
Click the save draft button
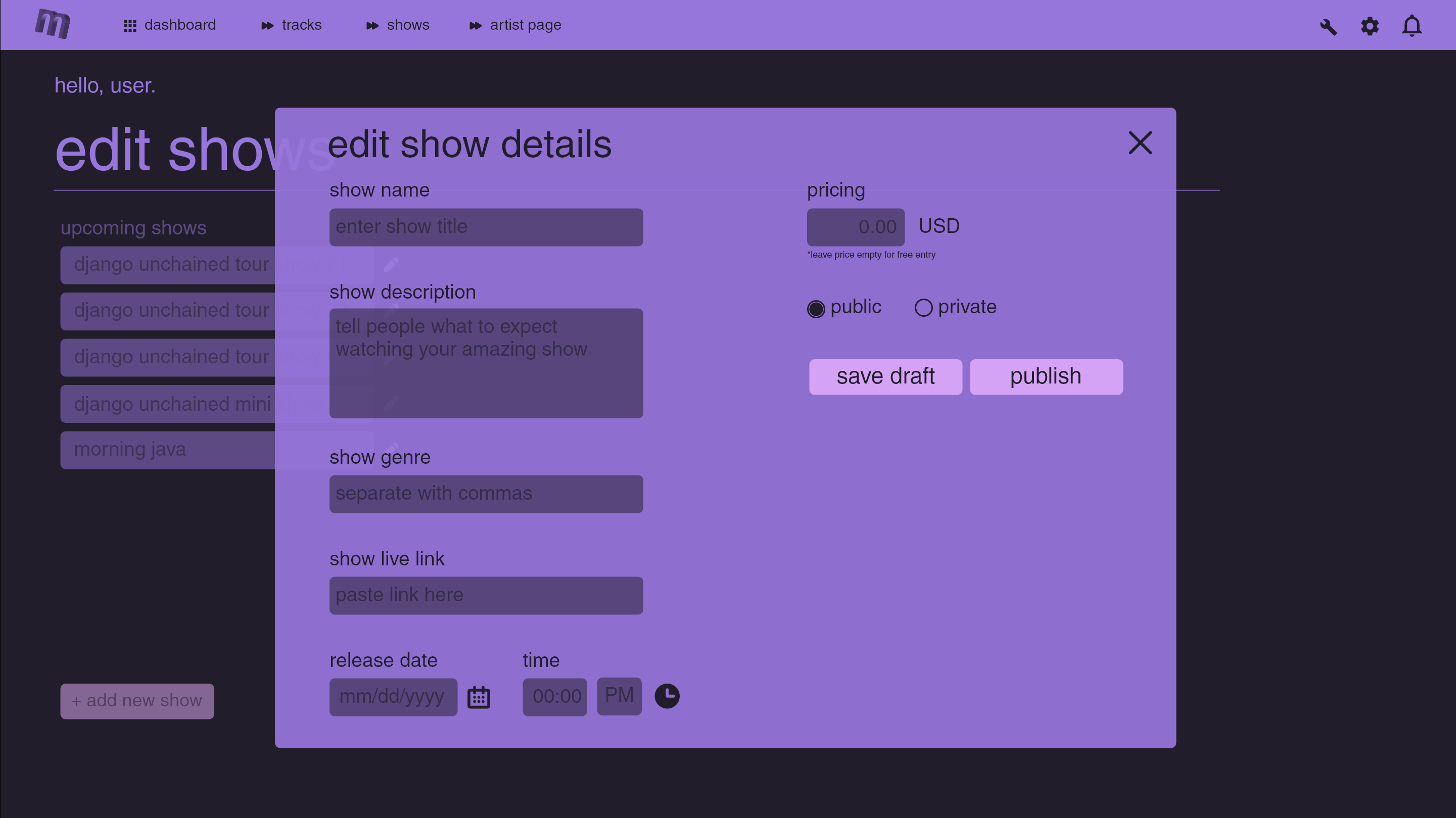coord(885,377)
